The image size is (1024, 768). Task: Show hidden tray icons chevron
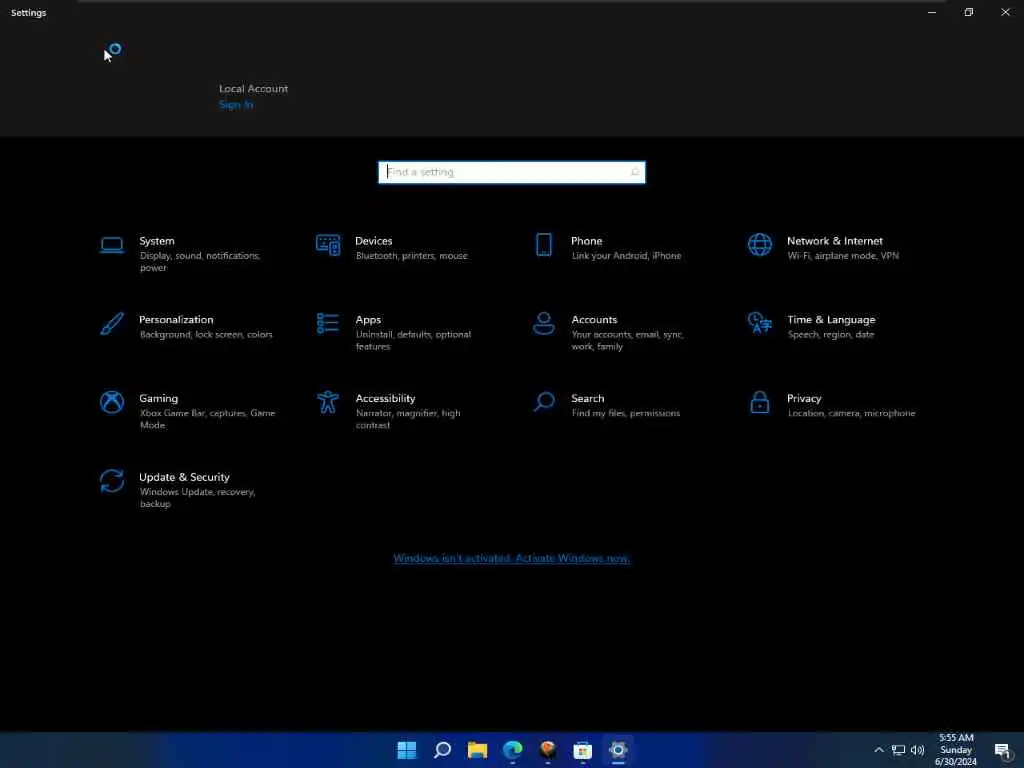pyautogui.click(x=879, y=750)
